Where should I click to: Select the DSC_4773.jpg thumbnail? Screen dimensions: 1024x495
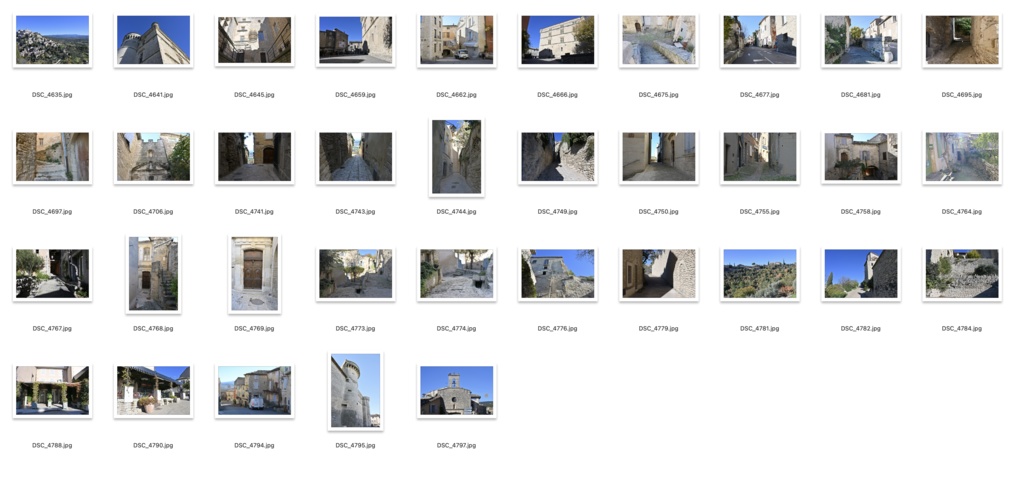click(x=355, y=274)
